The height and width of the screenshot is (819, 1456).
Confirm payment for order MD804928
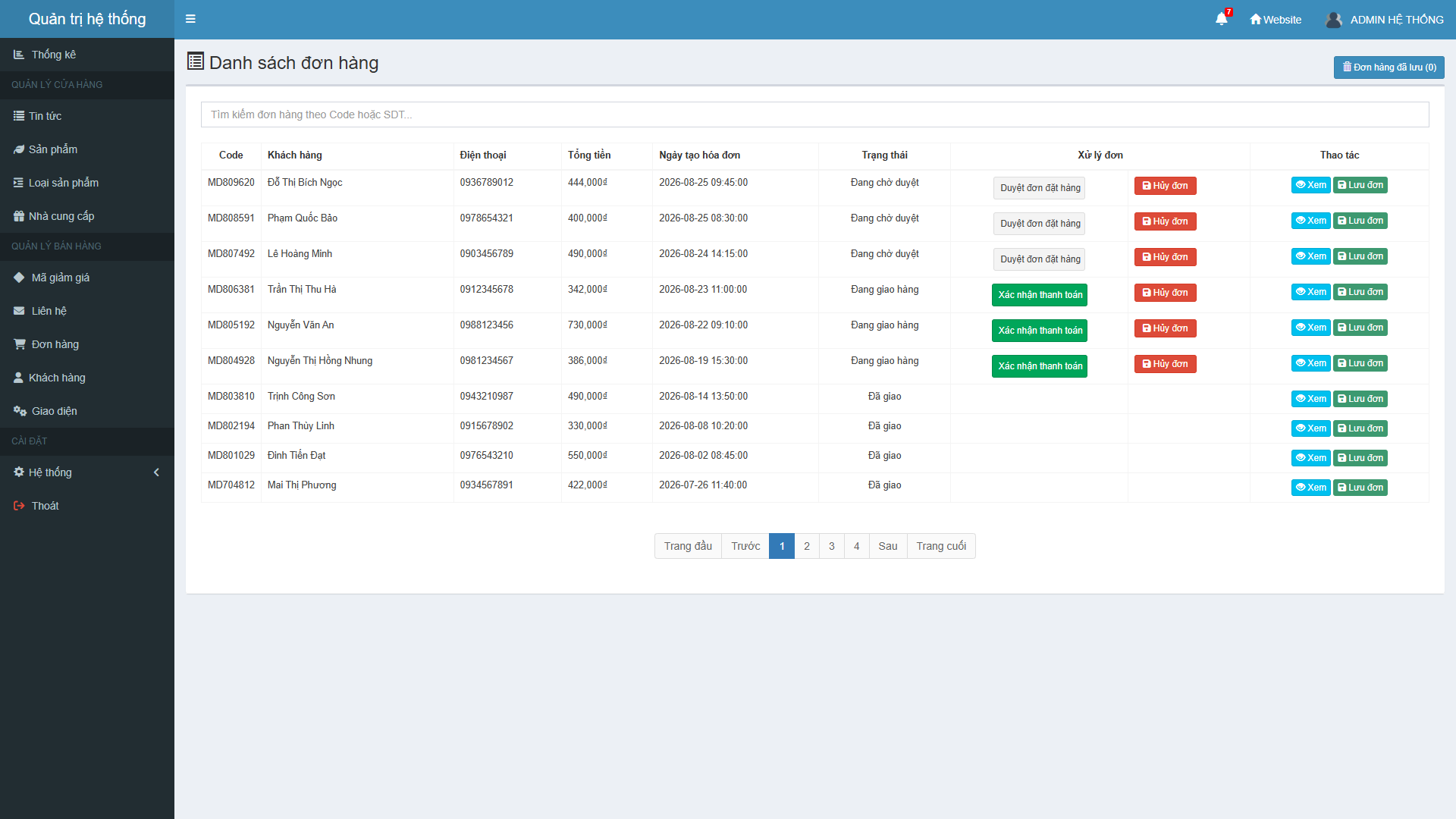[1039, 366]
